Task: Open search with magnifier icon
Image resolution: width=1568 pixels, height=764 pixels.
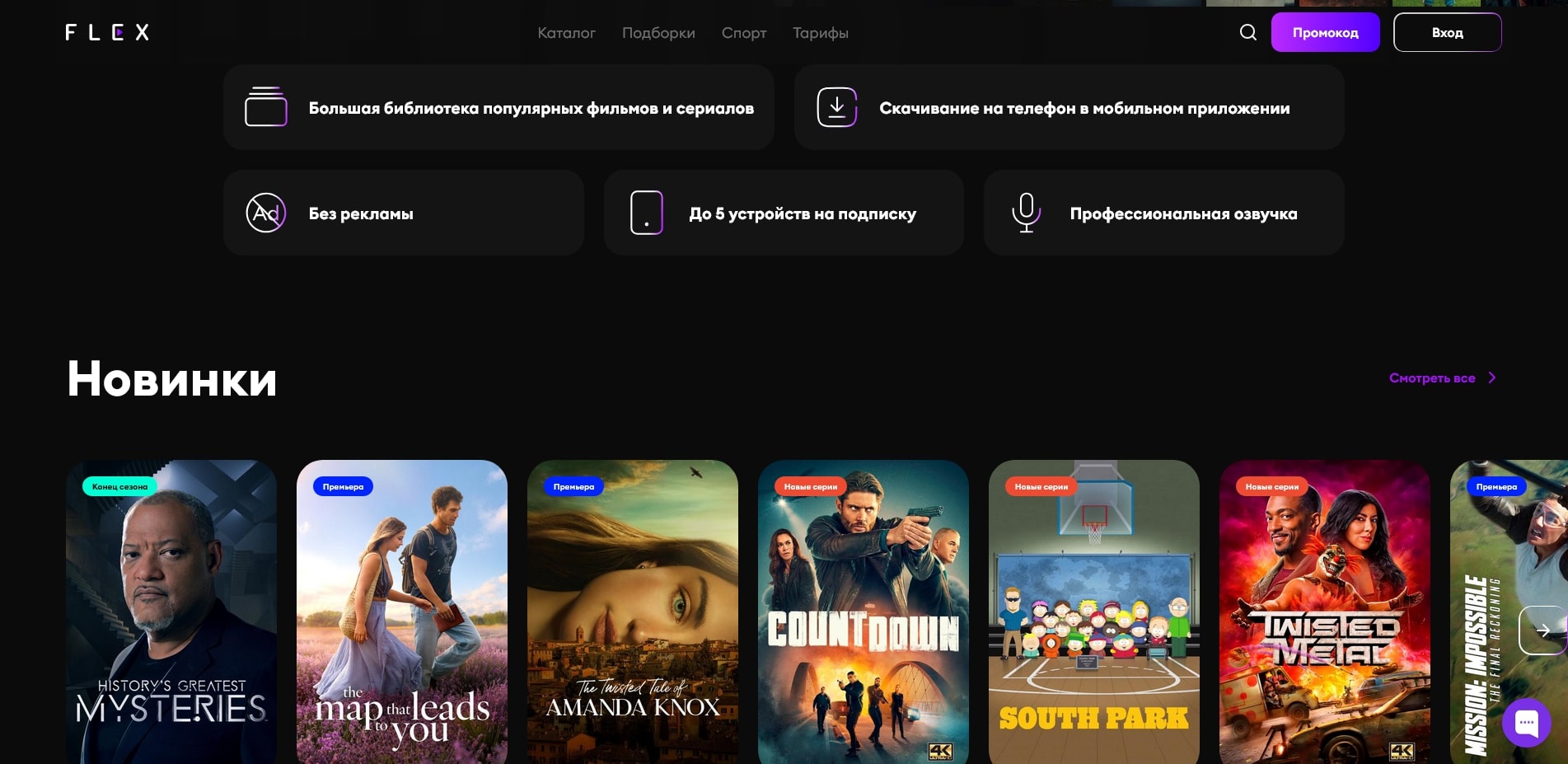Action: click(1247, 32)
